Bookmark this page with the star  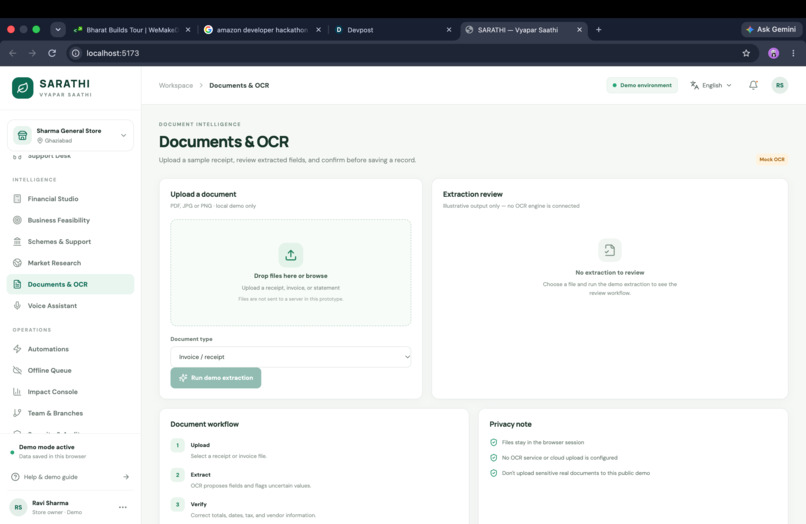746,53
